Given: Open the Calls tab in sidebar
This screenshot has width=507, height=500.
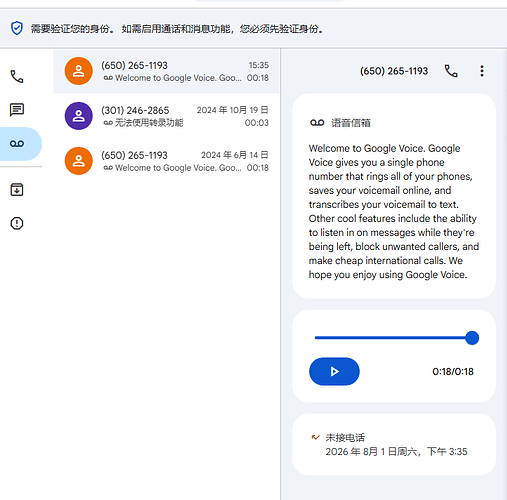Looking at the screenshot, I should point(17,77).
